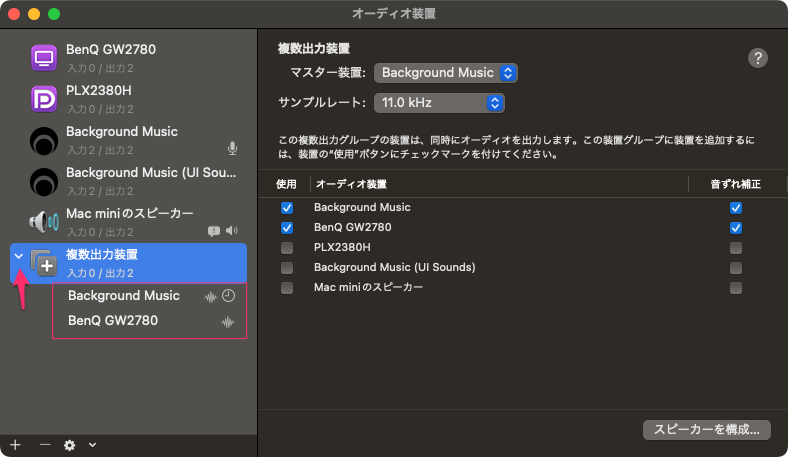Click the multi-output device icon

[x=44, y=263]
